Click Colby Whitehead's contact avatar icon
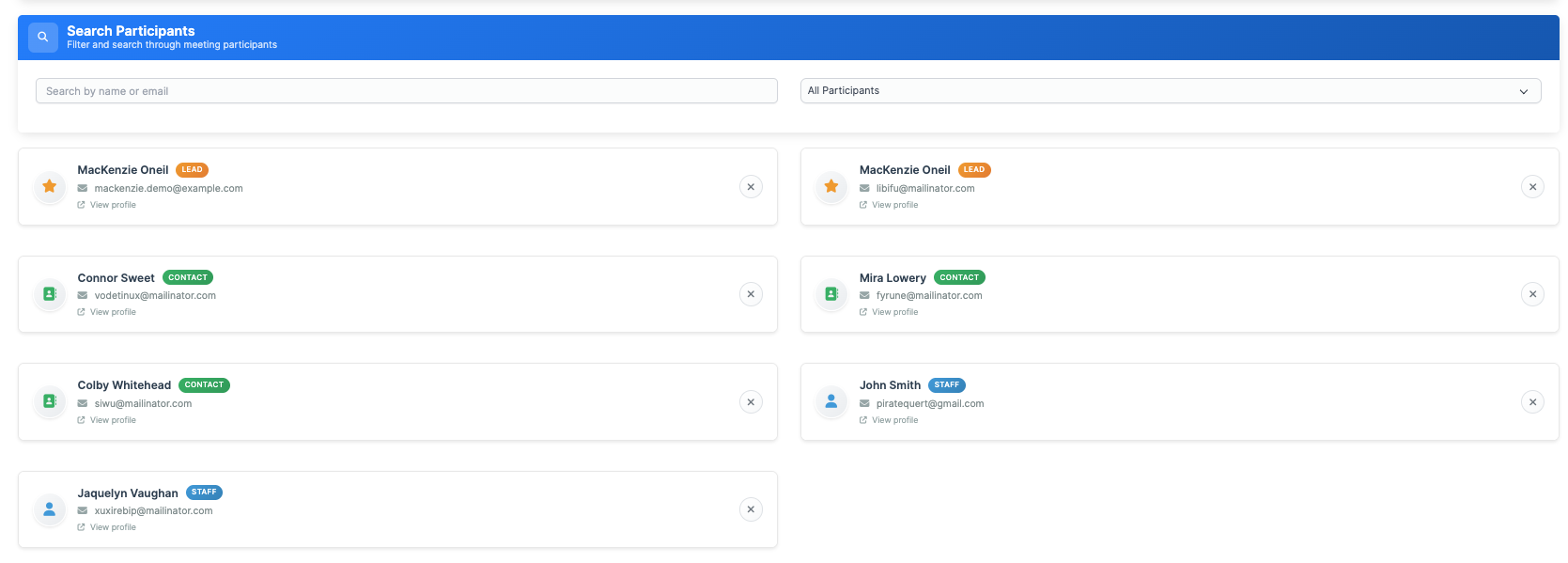Viewport: 1568px width, 563px height. point(50,401)
